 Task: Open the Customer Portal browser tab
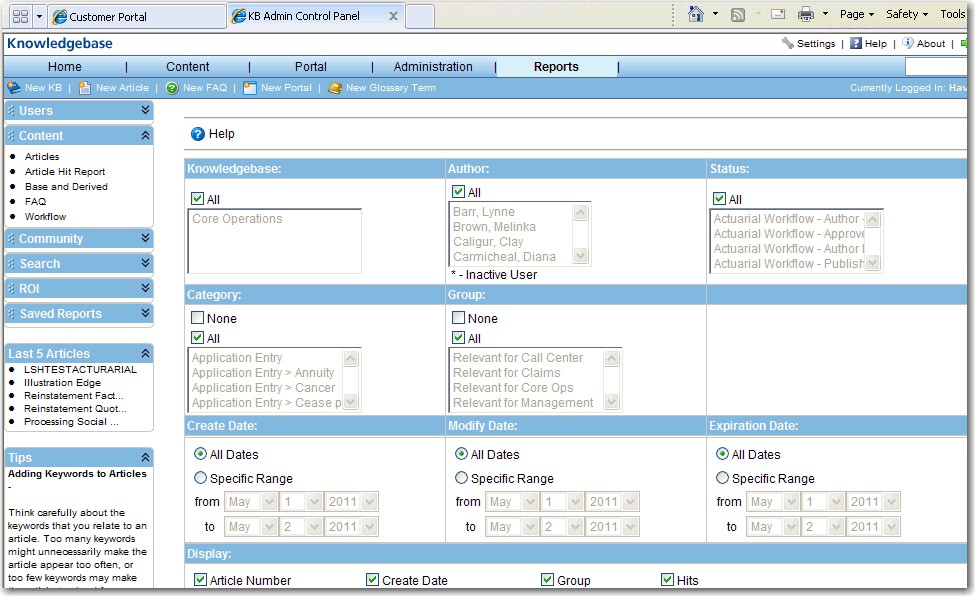tap(135, 17)
